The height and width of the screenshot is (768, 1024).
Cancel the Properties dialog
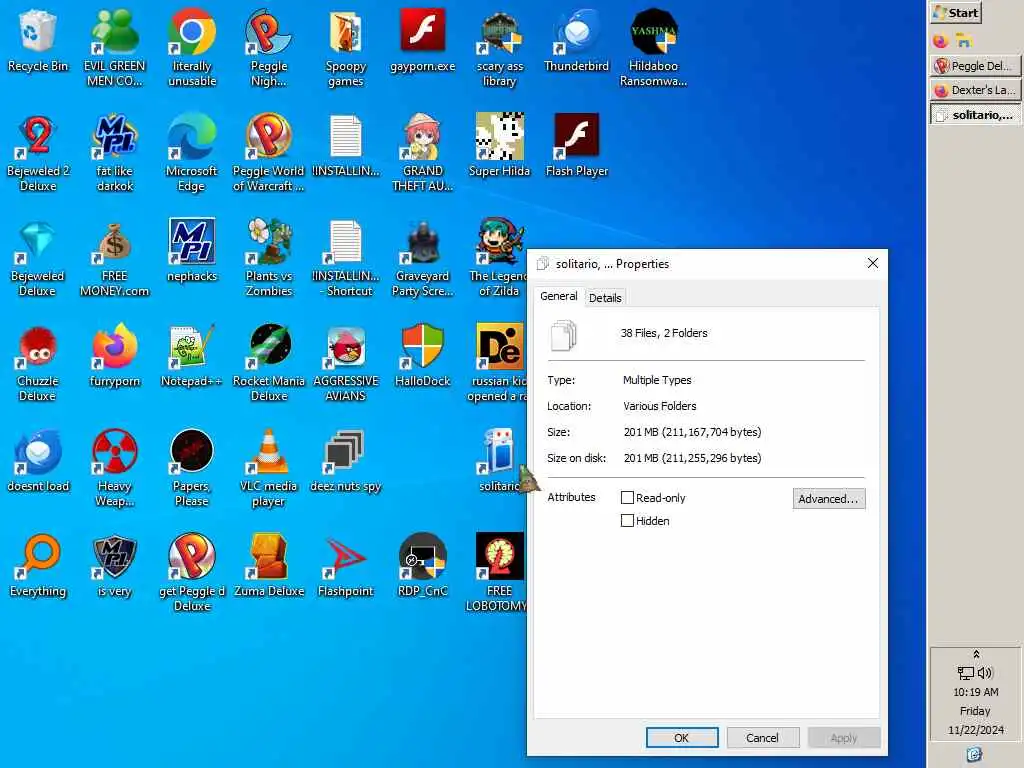762,737
